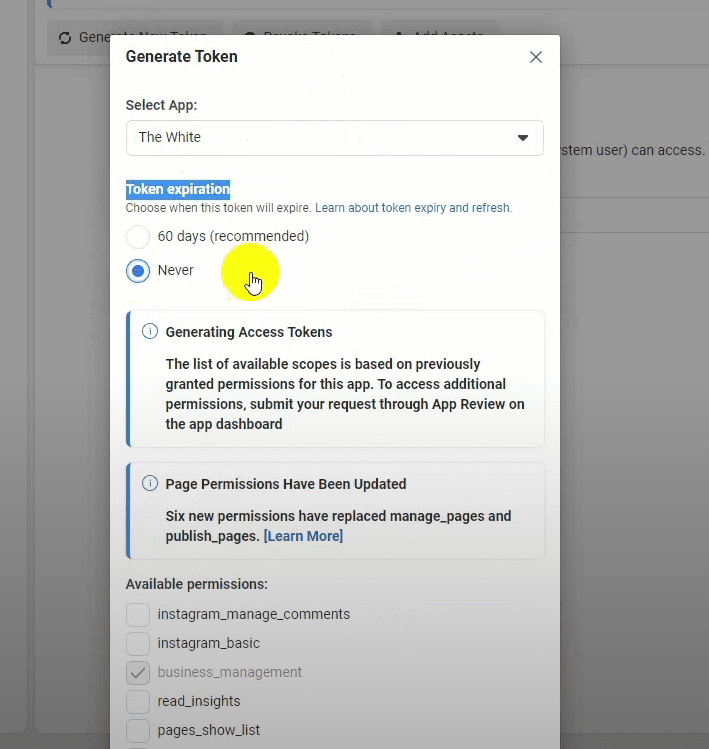Click the Available permissions heading
The height and width of the screenshot is (749, 709).
pos(196,584)
